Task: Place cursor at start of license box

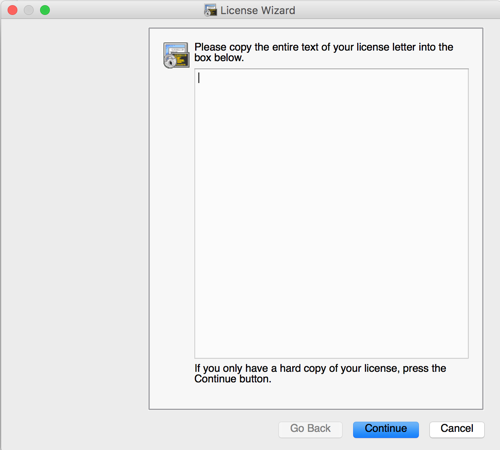Action: pyautogui.click(x=199, y=78)
